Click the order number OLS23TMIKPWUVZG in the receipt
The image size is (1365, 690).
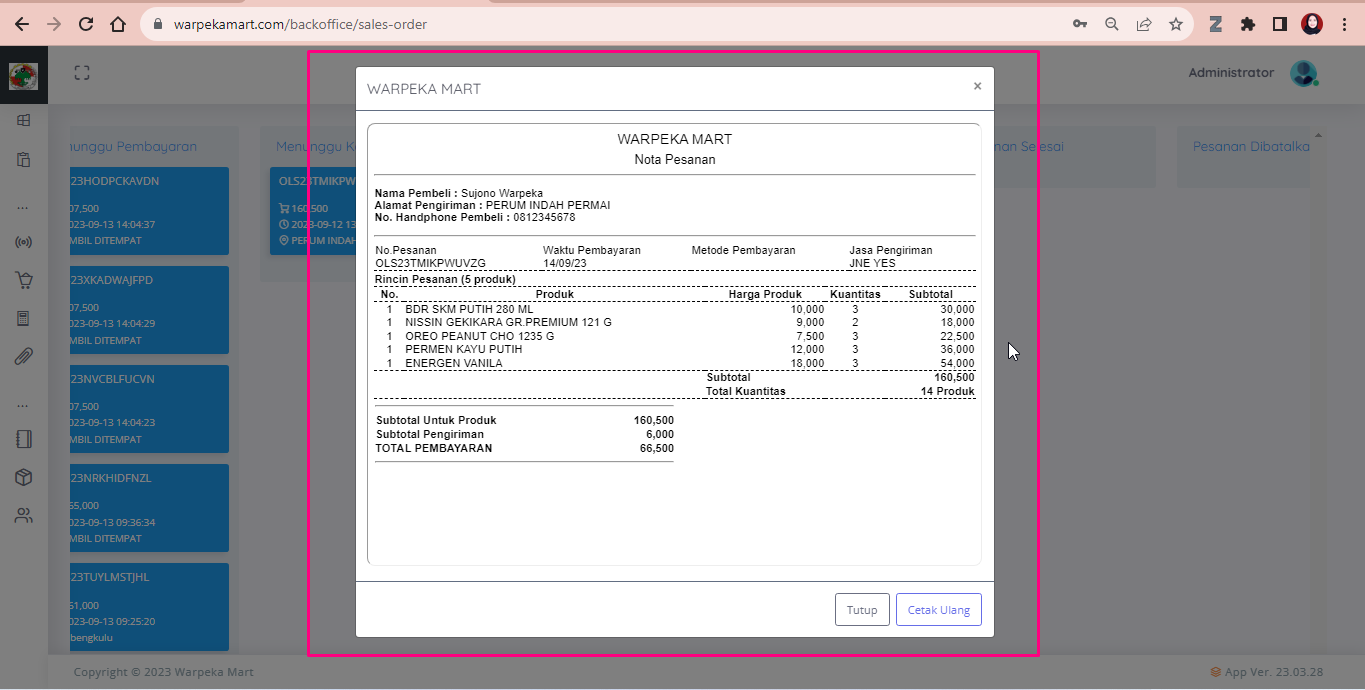coord(430,263)
